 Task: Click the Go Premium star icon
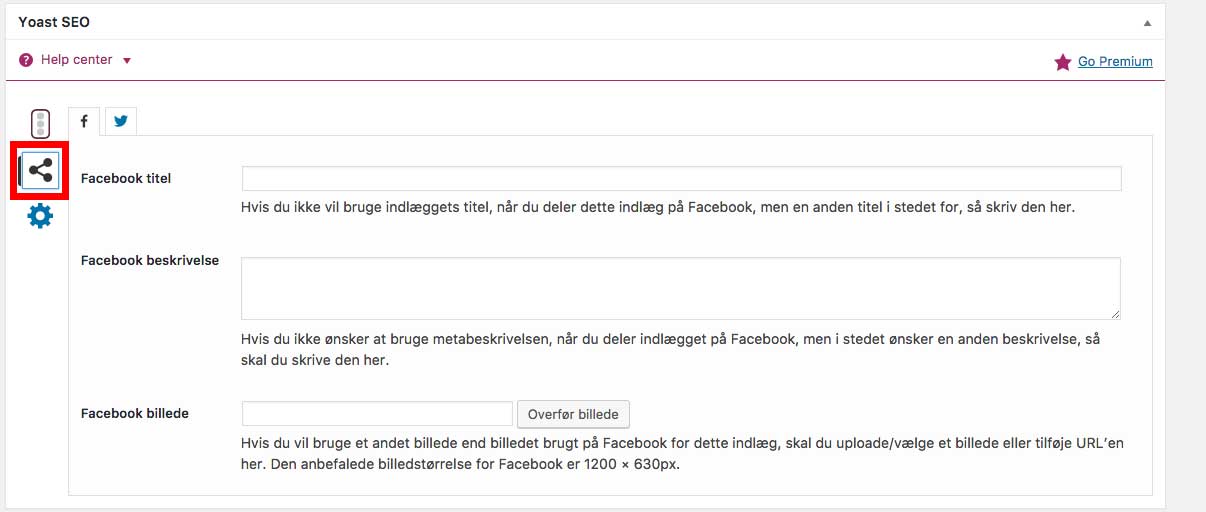(x=1063, y=62)
